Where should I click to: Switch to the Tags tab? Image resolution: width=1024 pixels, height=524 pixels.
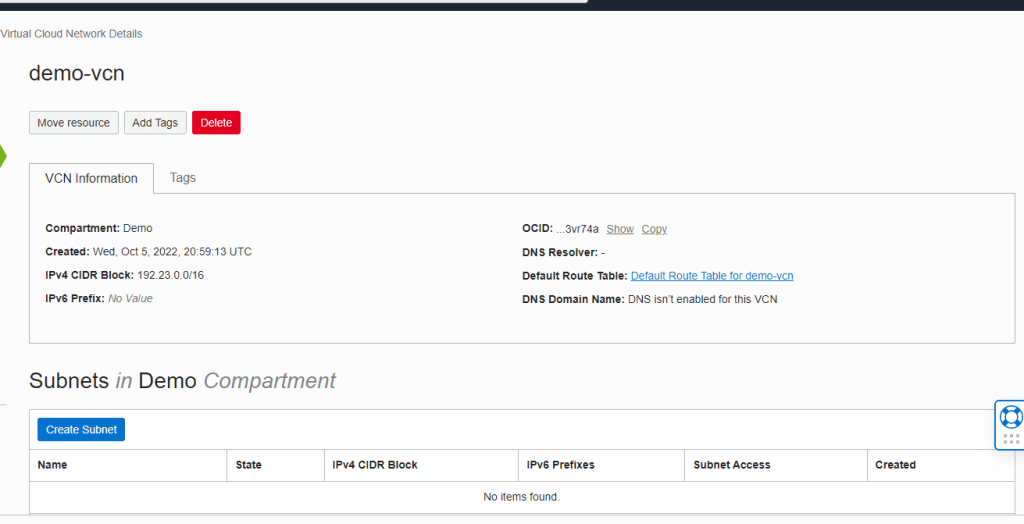(x=183, y=178)
